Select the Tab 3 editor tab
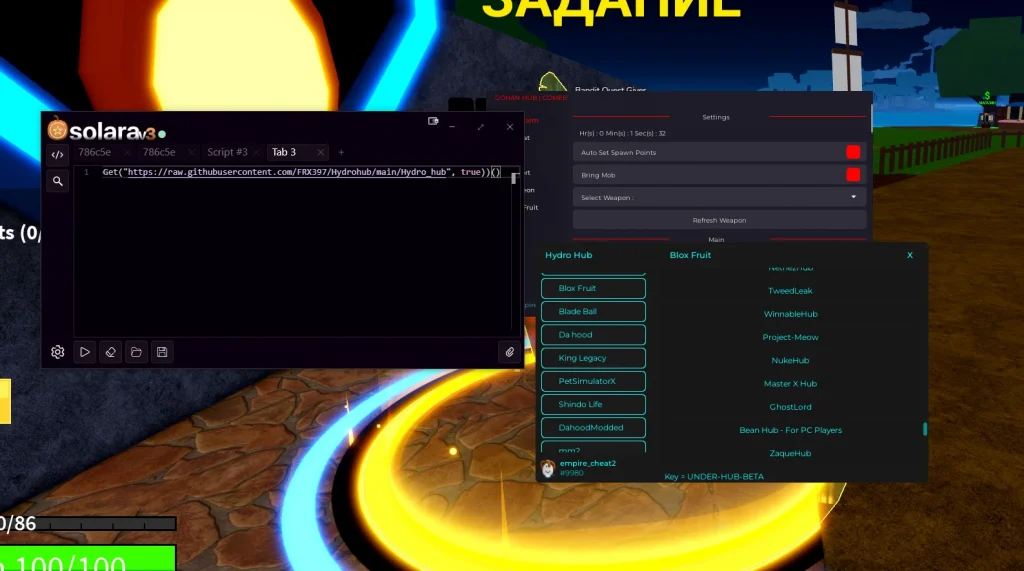This screenshot has width=1024, height=571. 284,152
